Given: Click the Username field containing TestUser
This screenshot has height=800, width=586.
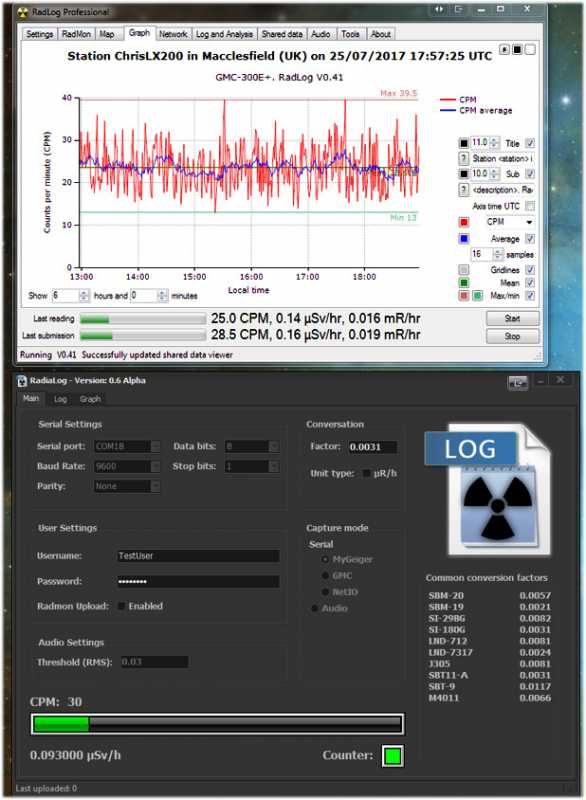Looking at the screenshot, I should point(198,556).
